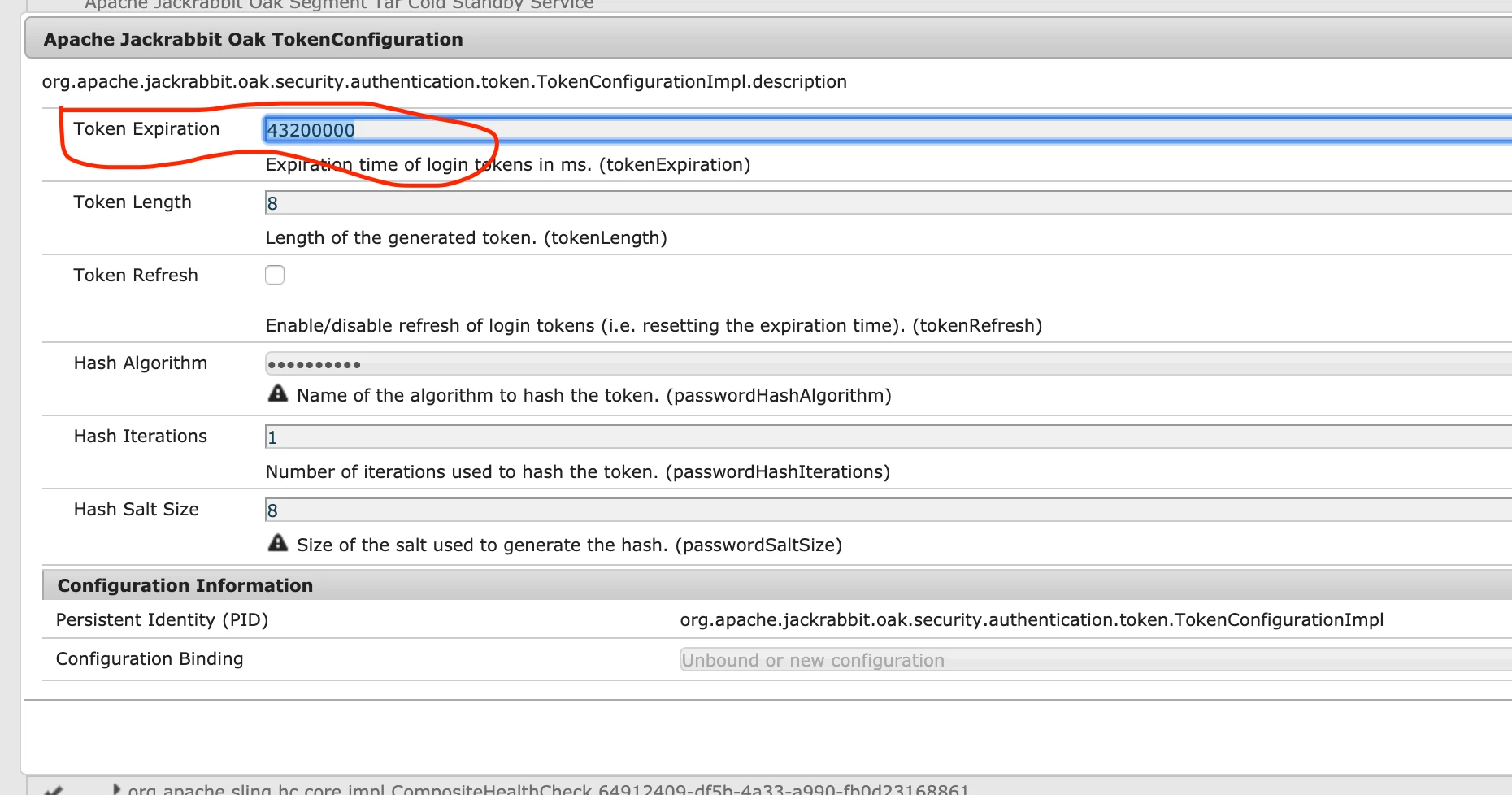The width and height of the screenshot is (1512, 795).
Task: Click the Persistent Identity (PID) label
Action: pyautogui.click(x=162, y=620)
